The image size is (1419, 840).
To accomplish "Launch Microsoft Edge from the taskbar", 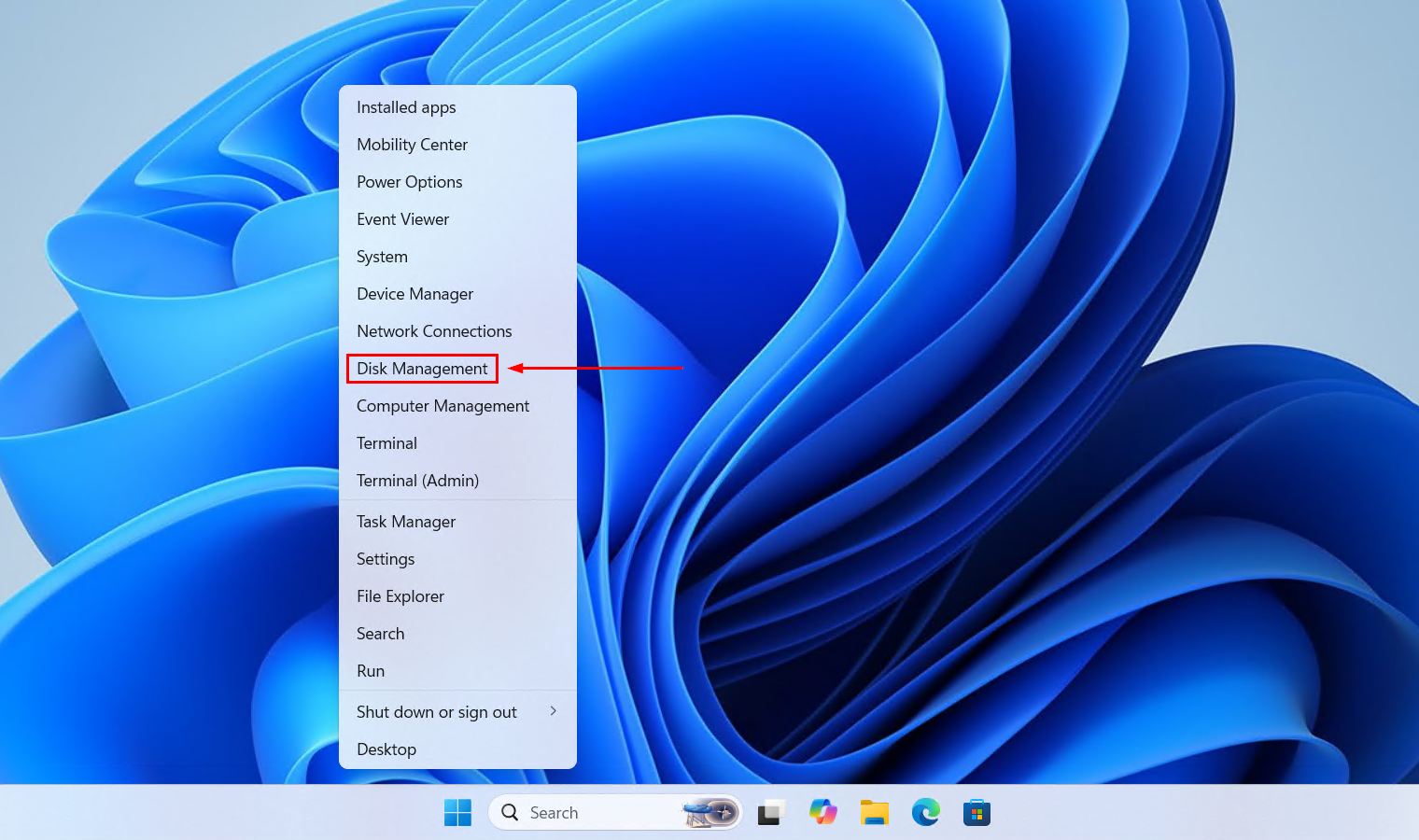I will pos(926,812).
